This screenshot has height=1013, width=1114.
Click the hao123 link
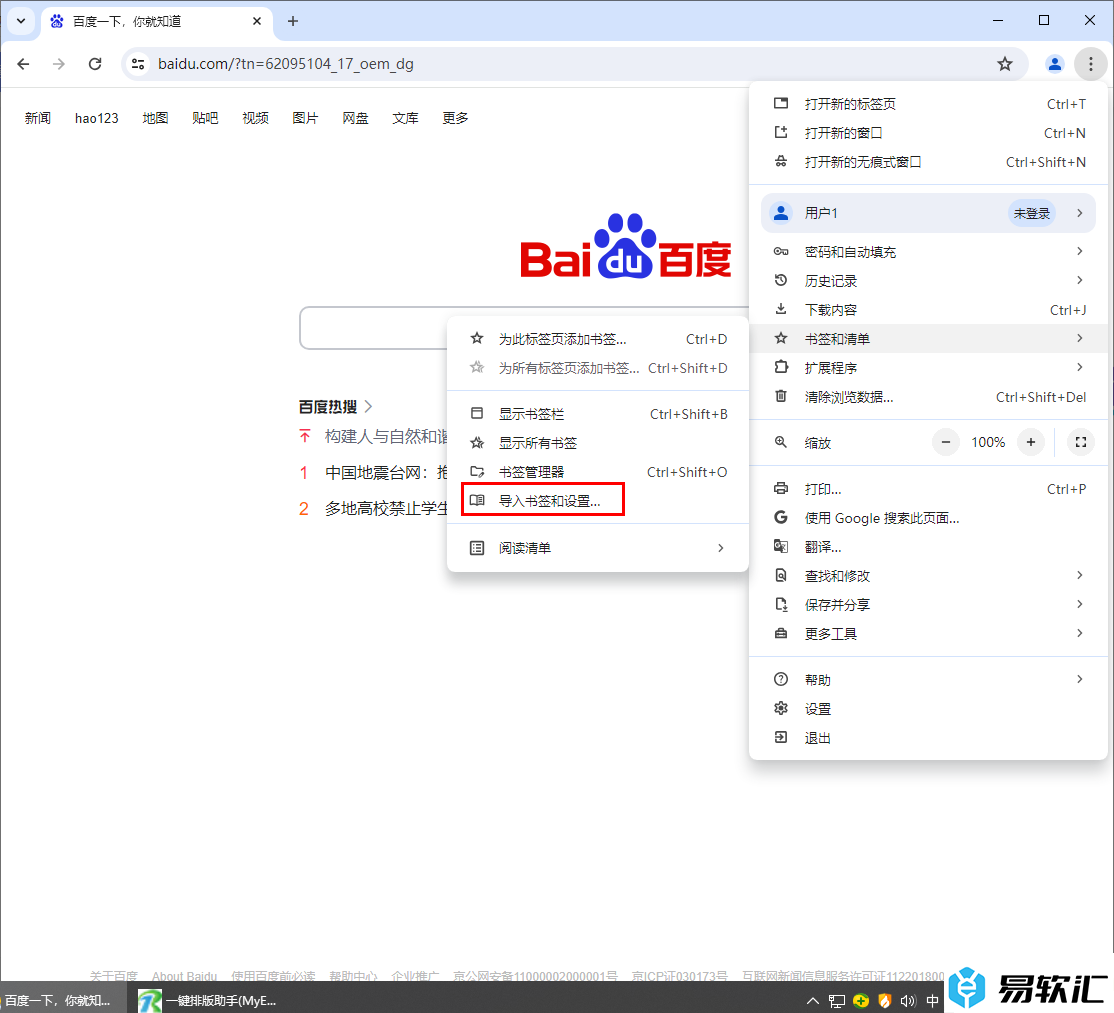[96, 118]
